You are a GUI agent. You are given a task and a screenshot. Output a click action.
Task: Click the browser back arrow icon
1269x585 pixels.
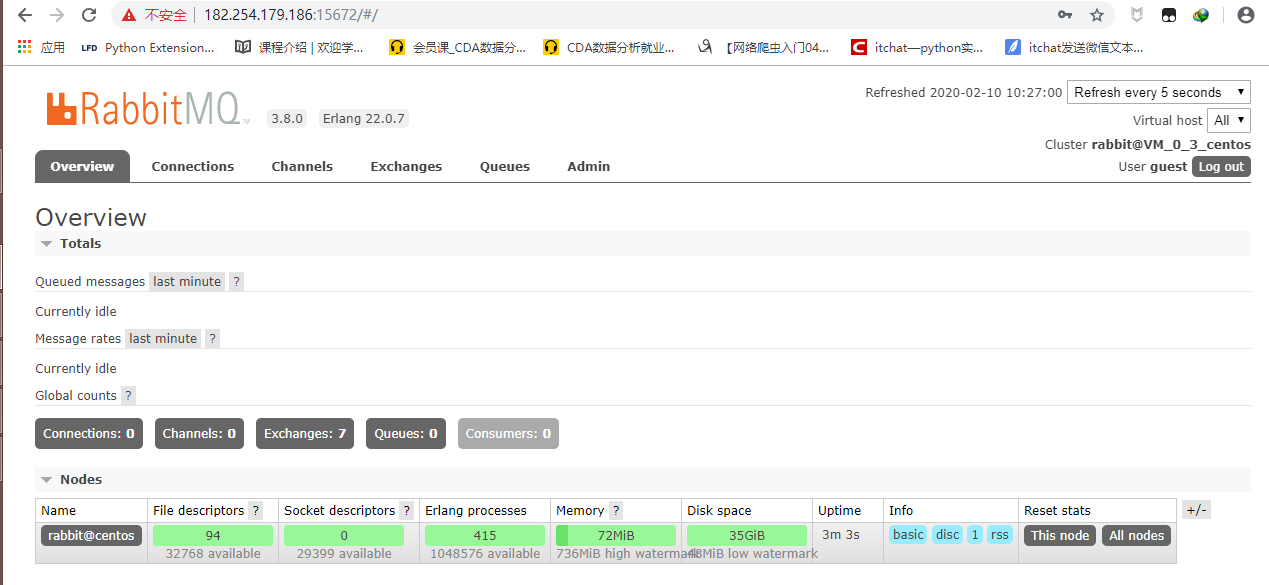click(25, 15)
